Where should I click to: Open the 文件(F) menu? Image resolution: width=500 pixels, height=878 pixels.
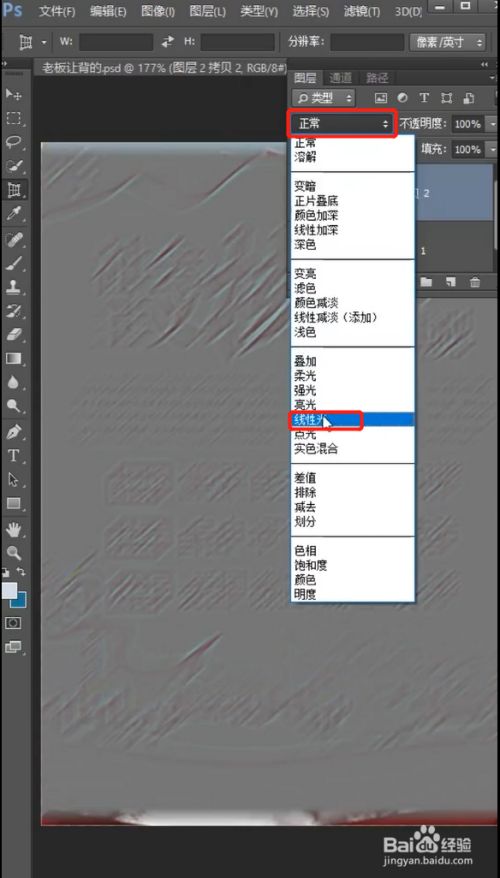coord(57,11)
